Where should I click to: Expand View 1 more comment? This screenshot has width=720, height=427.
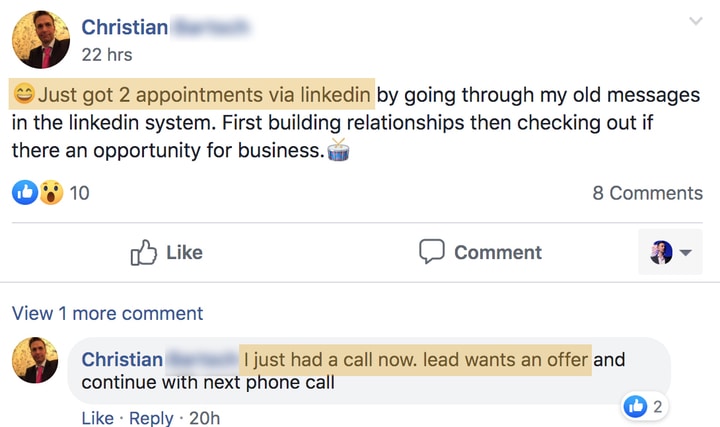click(107, 313)
